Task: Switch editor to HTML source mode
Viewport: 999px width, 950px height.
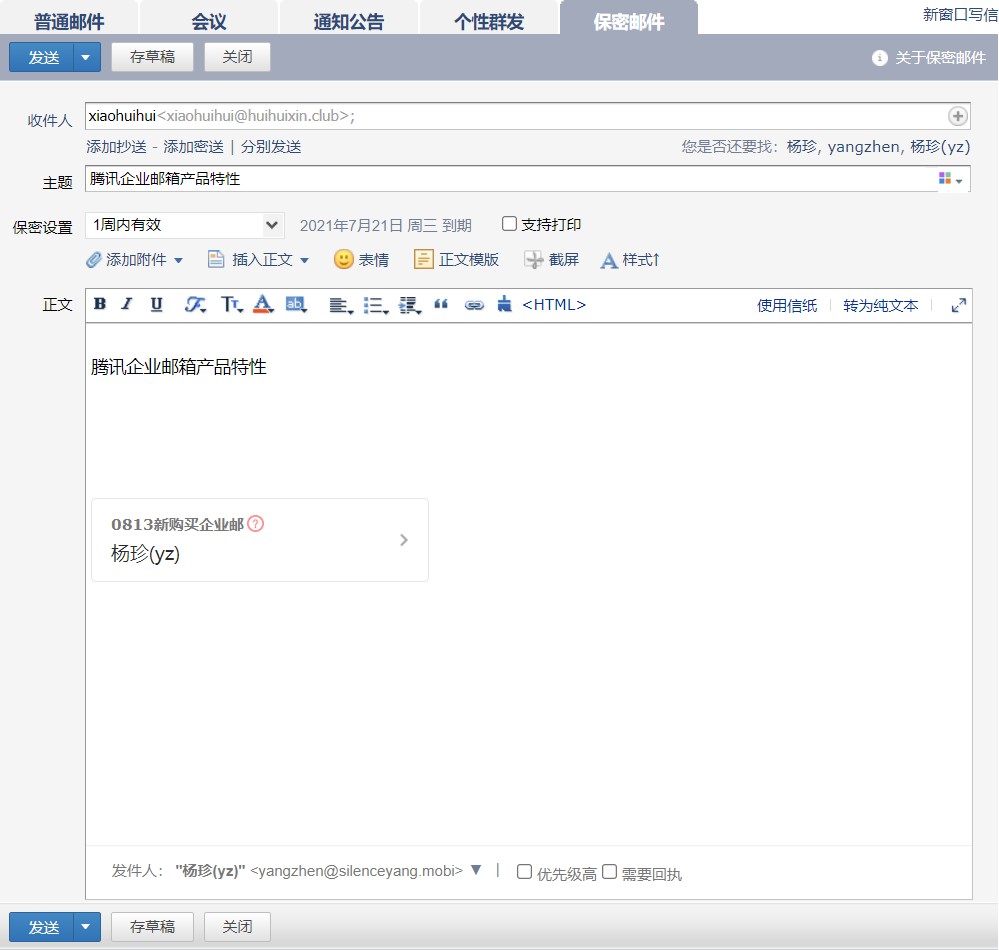Action: point(554,305)
